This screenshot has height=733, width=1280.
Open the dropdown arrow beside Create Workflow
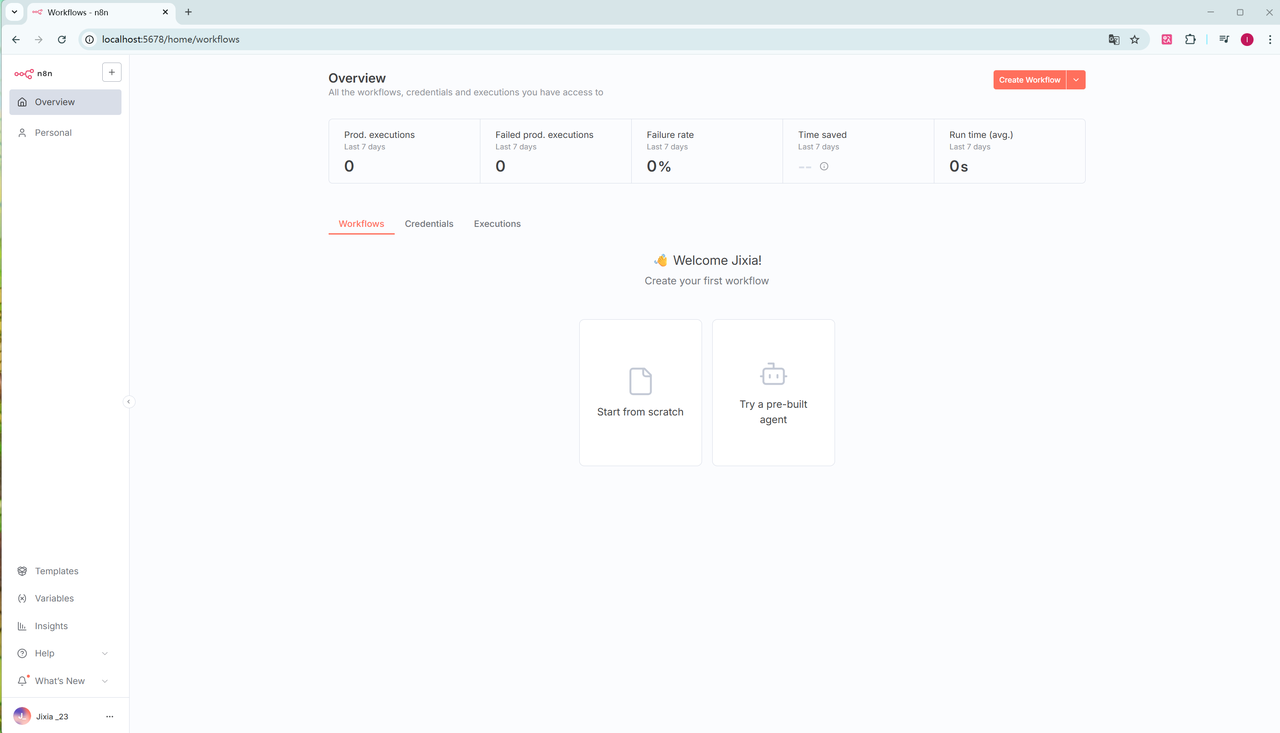[1076, 80]
